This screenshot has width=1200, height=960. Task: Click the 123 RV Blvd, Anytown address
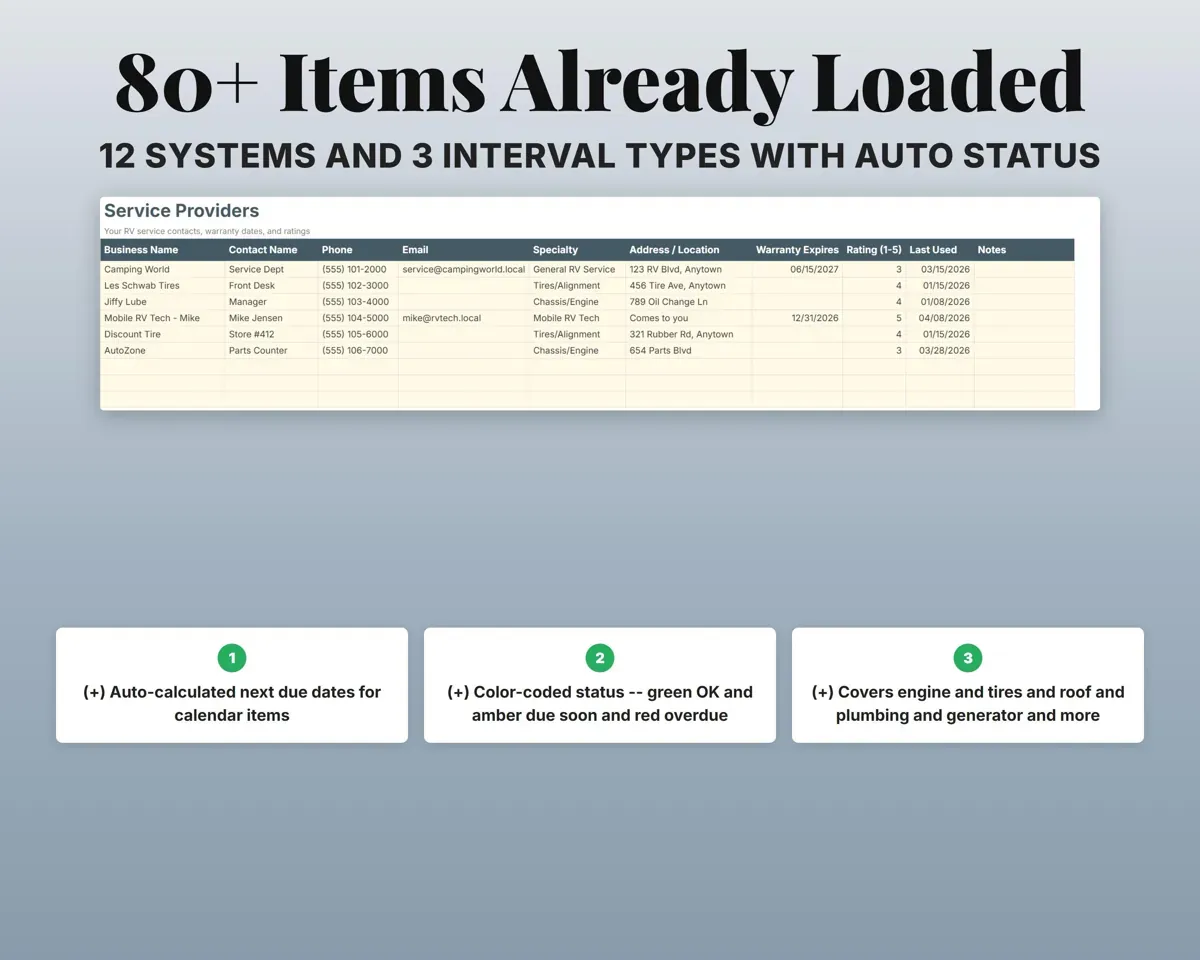pyautogui.click(x=688, y=269)
